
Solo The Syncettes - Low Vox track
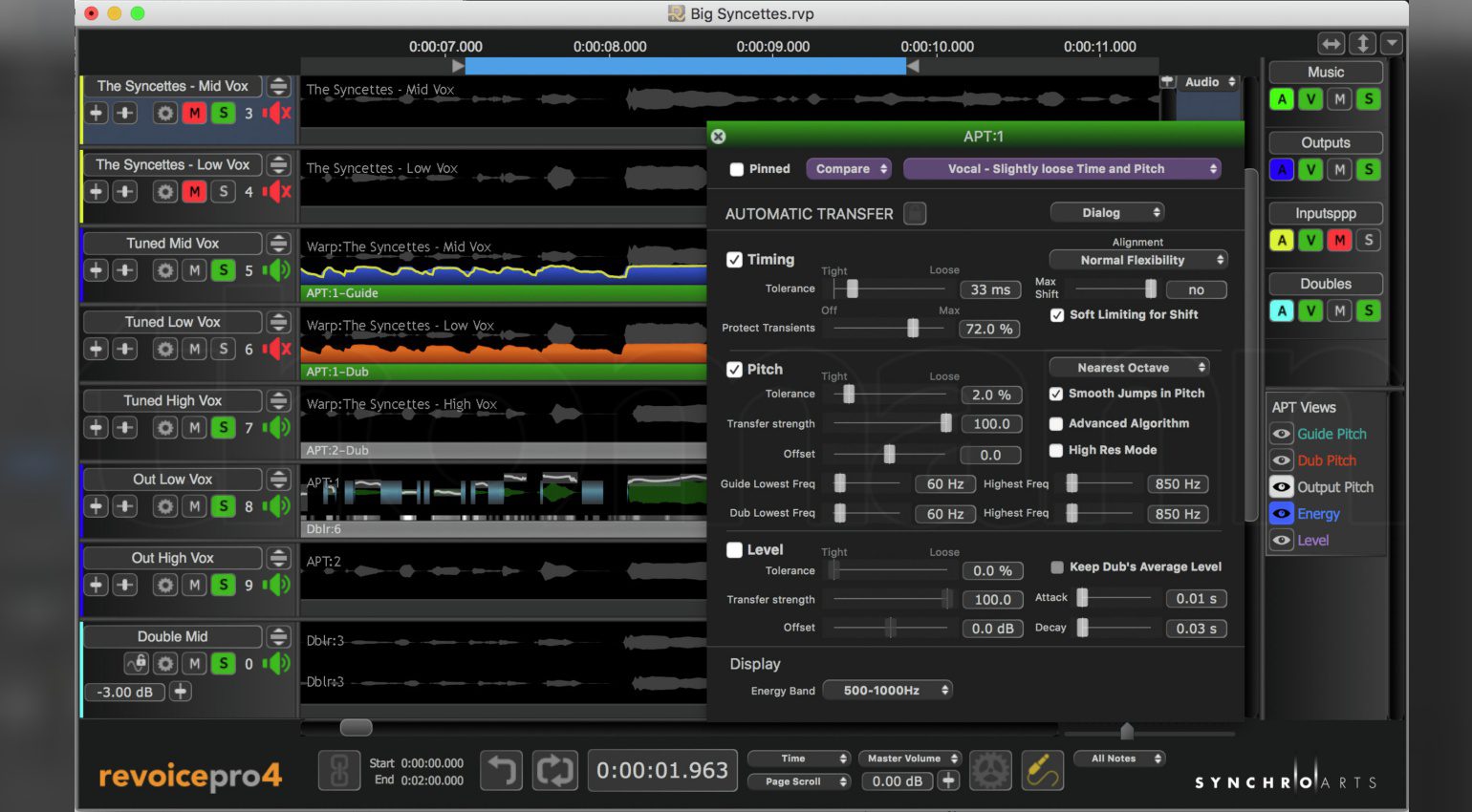(x=223, y=191)
